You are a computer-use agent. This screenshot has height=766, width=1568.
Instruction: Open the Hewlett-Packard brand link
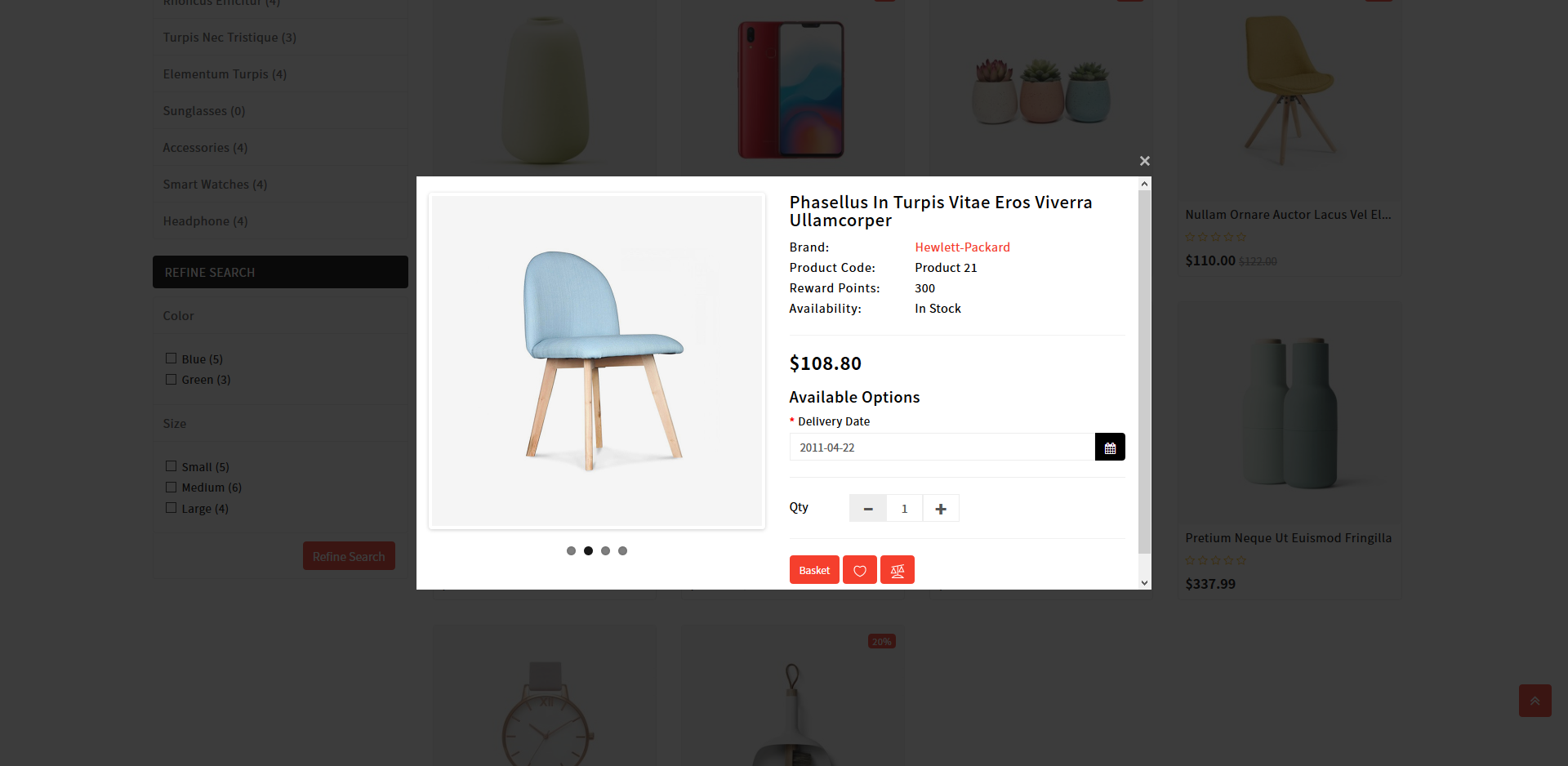pyautogui.click(x=962, y=247)
